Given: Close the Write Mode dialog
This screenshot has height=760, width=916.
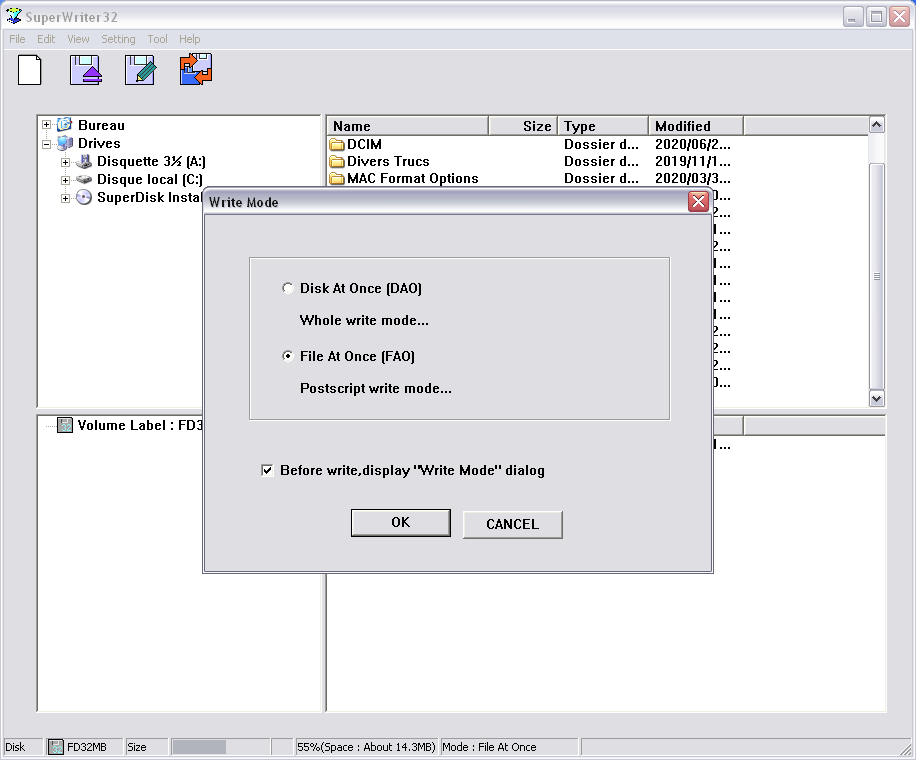Looking at the screenshot, I should 698,202.
